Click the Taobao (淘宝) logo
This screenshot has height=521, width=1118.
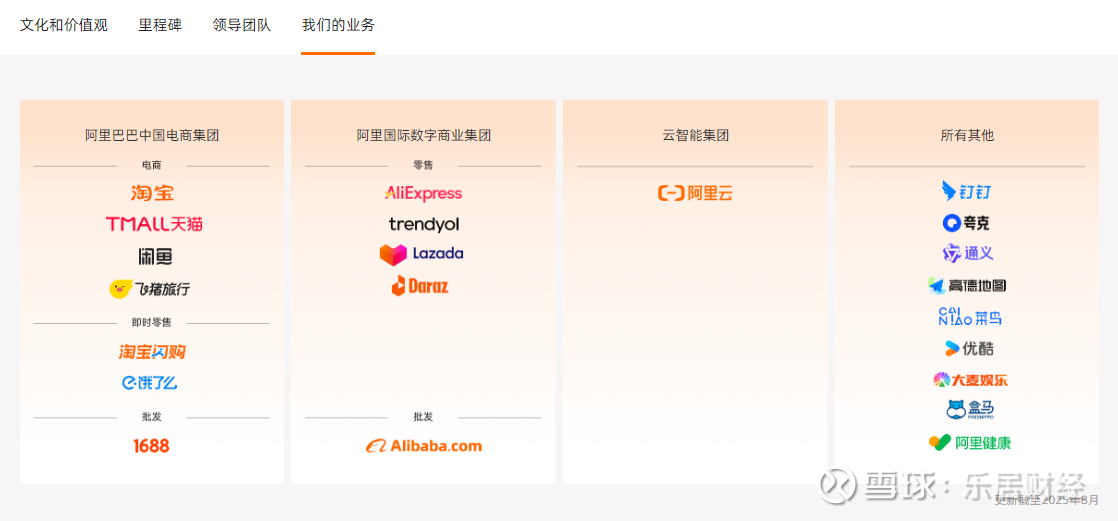tap(152, 192)
